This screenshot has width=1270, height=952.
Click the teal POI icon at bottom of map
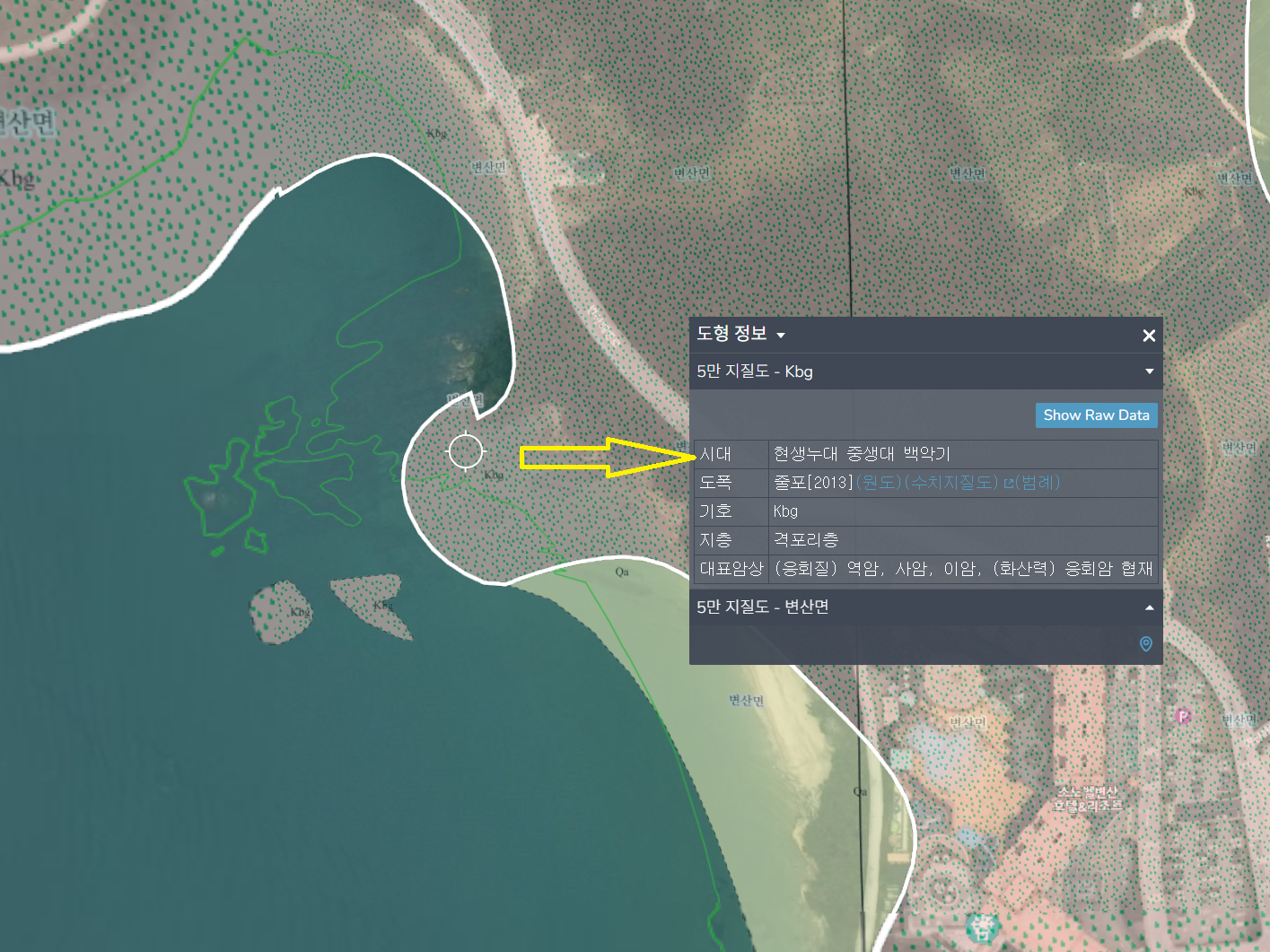983,925
